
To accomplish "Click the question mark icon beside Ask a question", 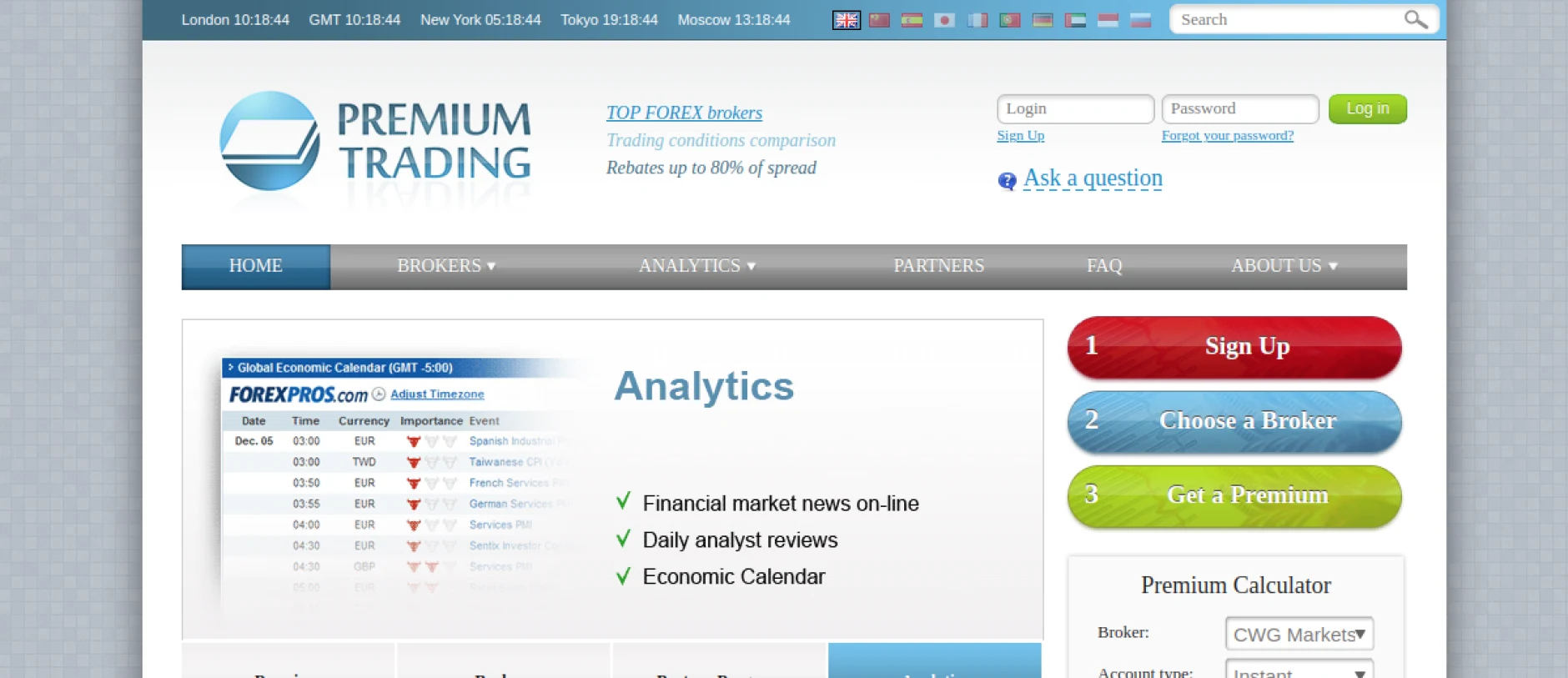I will pyautogui.click(x=1007, y=181).
